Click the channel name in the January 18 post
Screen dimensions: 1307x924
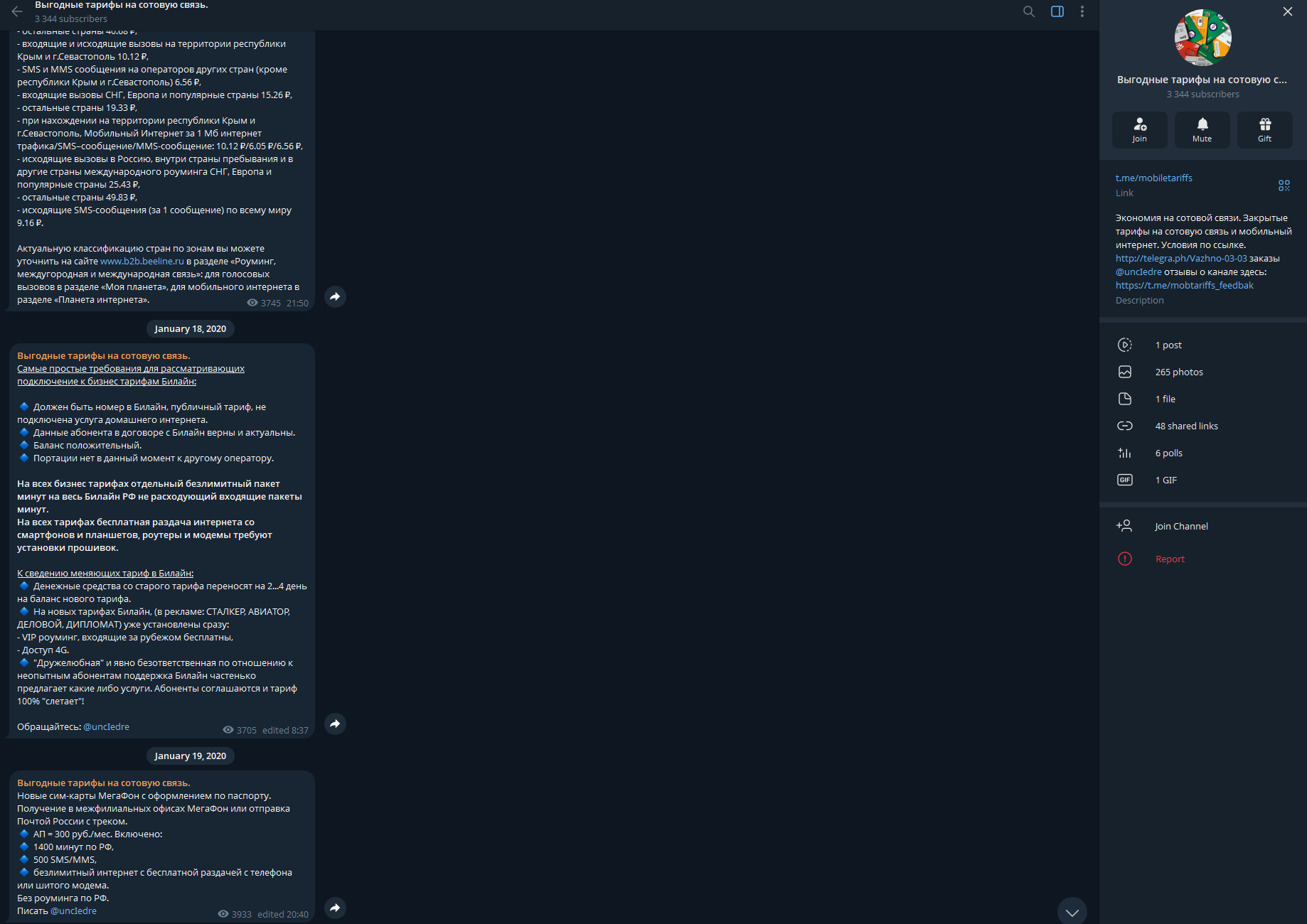(104, 355)
